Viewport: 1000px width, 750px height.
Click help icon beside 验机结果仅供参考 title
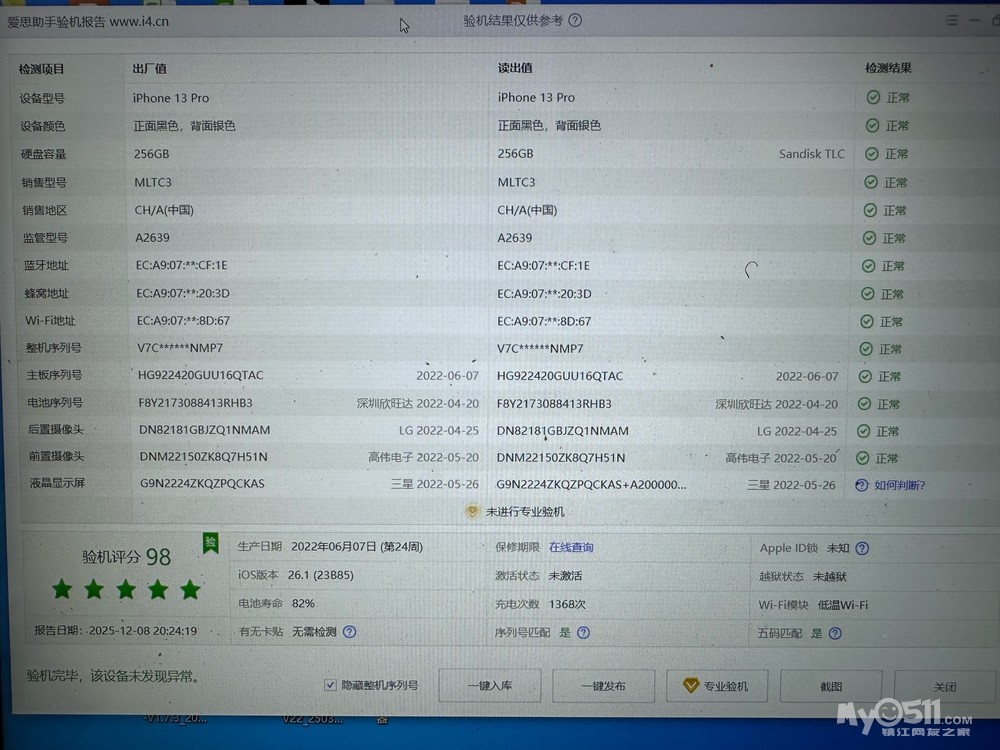click(x=576, y=21)
